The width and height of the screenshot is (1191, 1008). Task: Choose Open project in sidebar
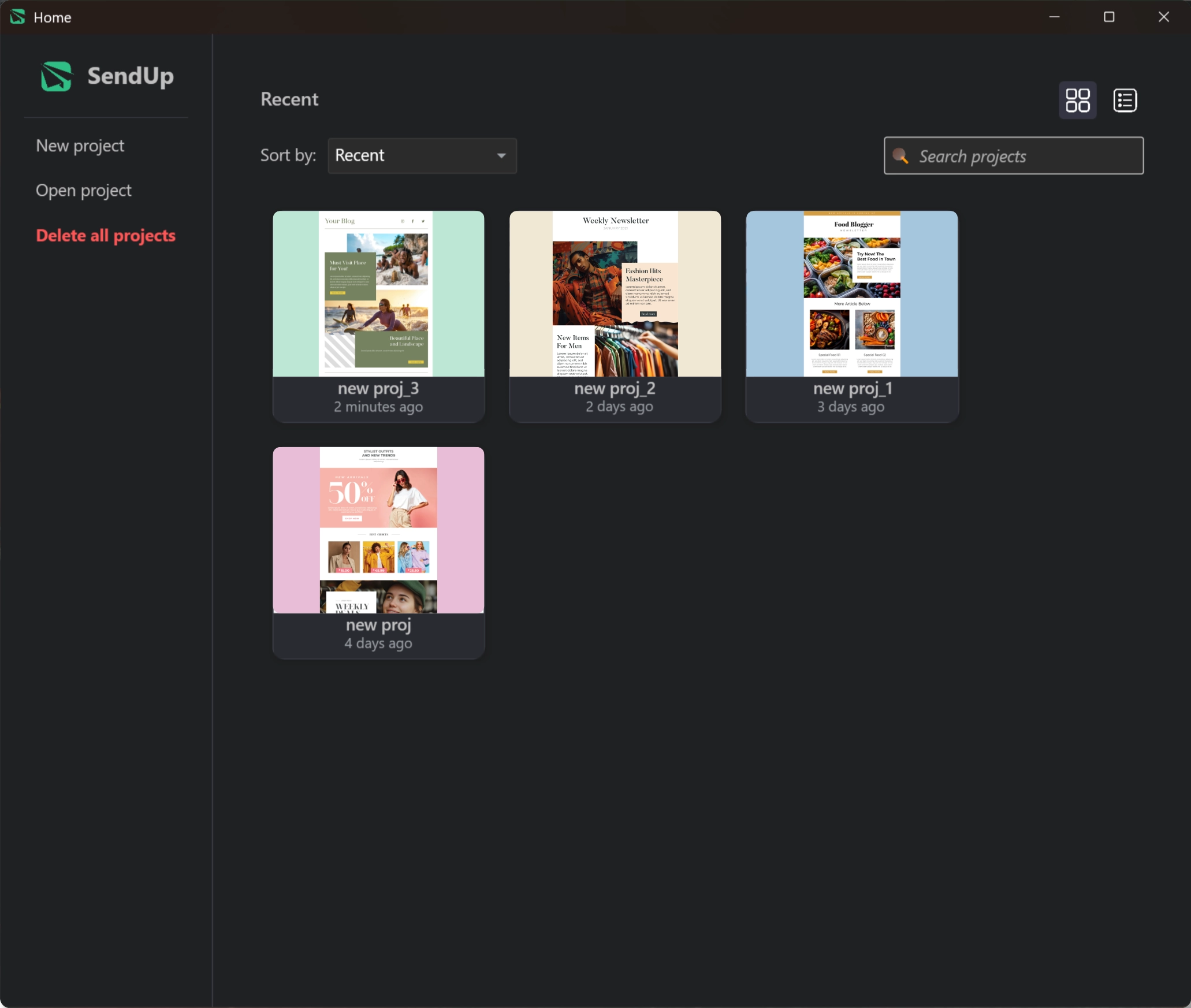pyautogui.click(x=84, y=191)
